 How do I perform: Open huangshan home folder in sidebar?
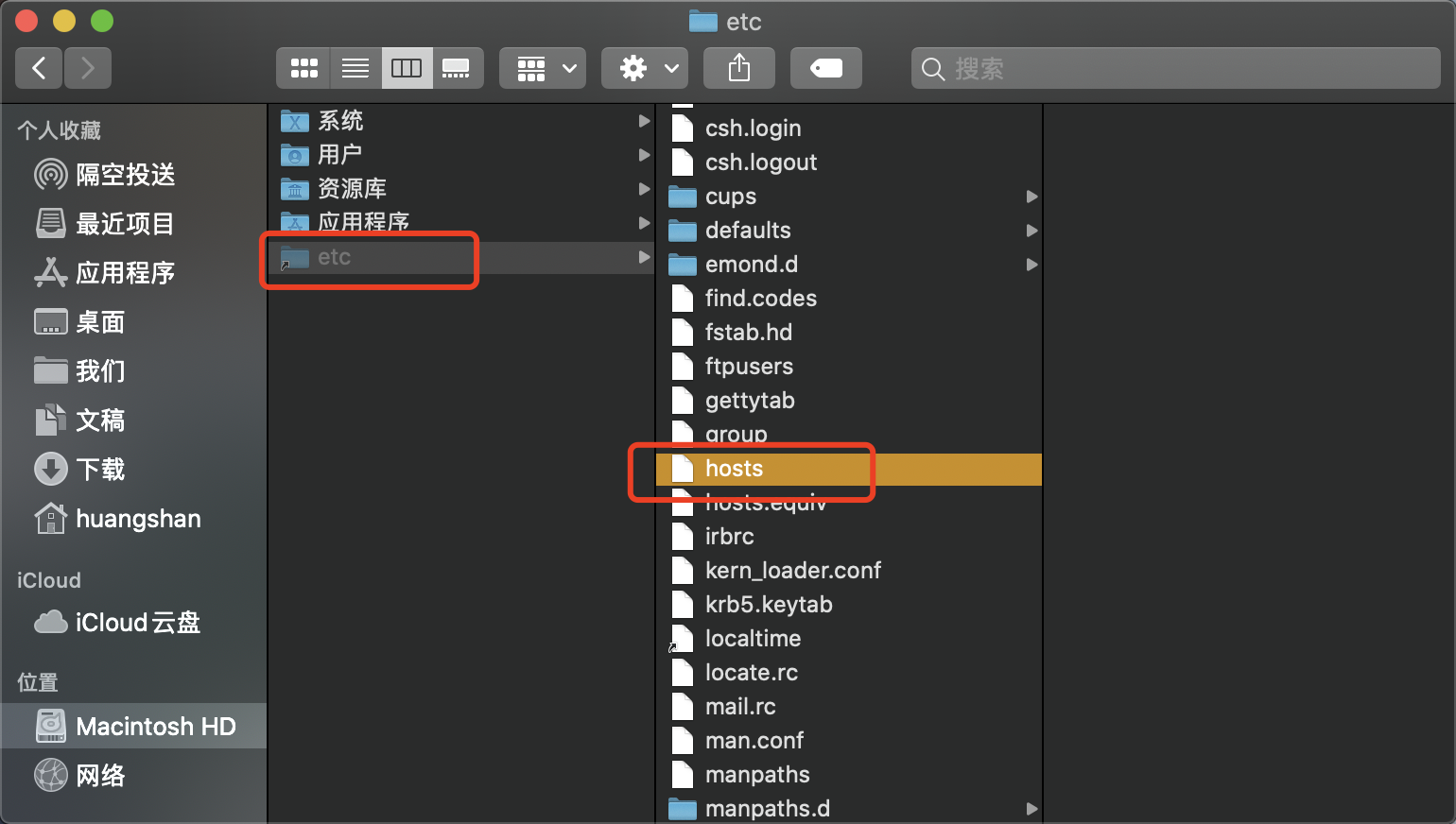pos(132,519)
